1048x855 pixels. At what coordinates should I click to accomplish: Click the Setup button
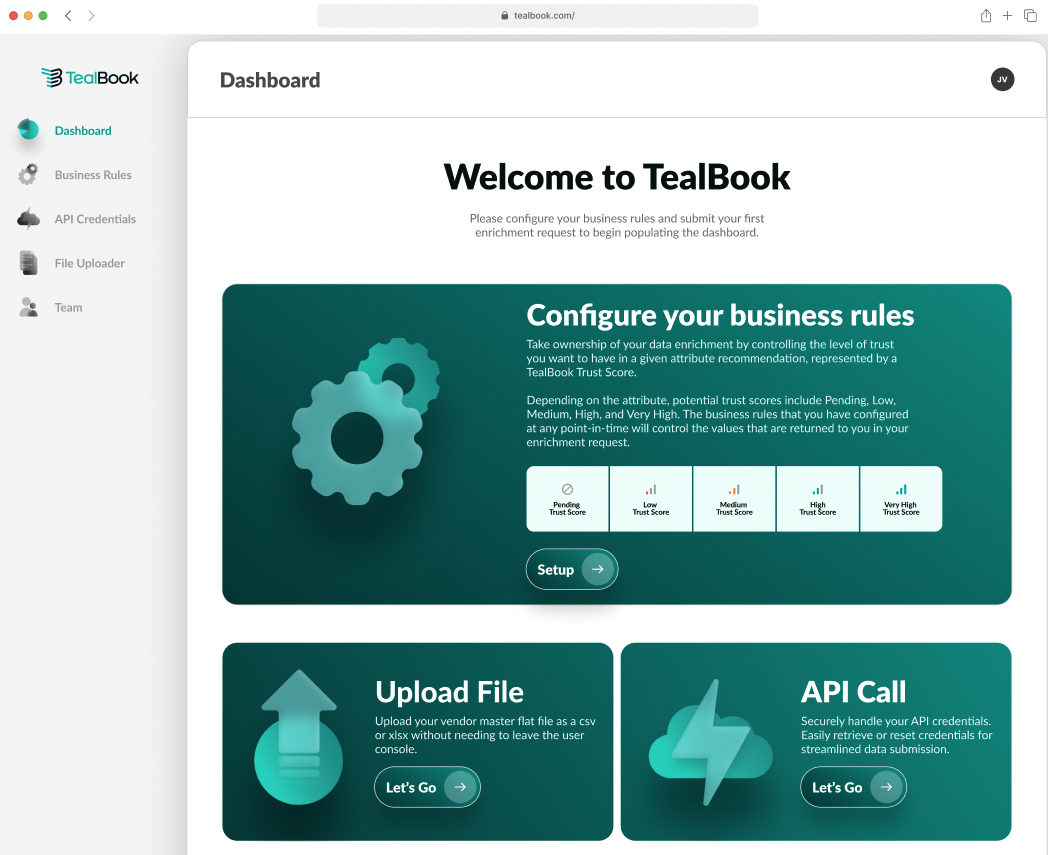tap(572, 569)
